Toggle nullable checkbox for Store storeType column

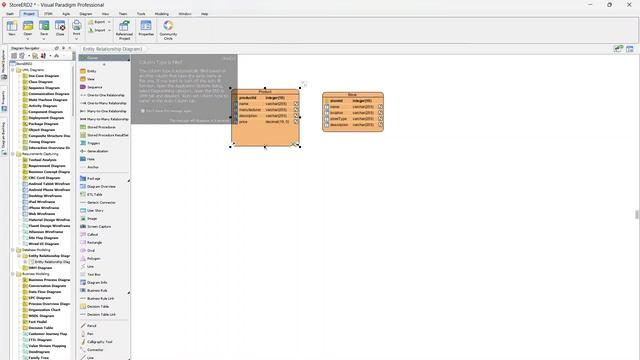(x=380, y=119)
